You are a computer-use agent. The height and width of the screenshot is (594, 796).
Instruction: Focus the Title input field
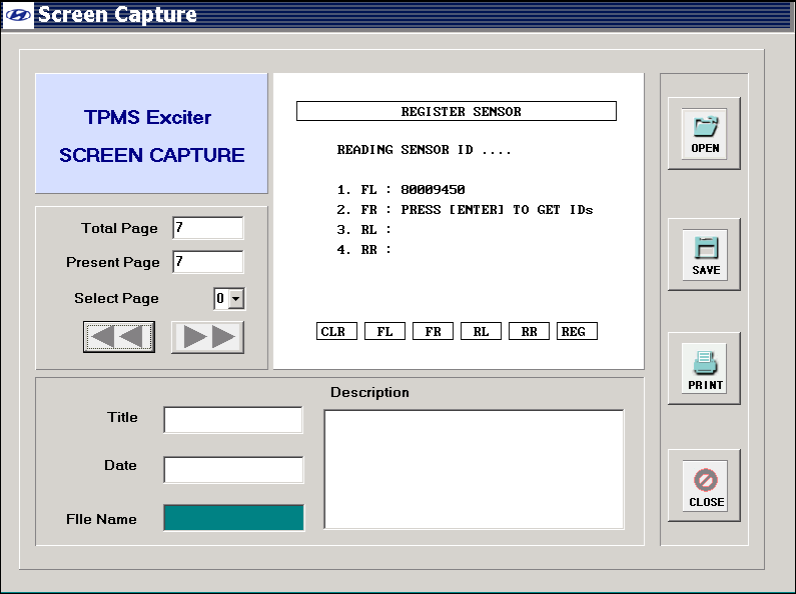[233, 419]
